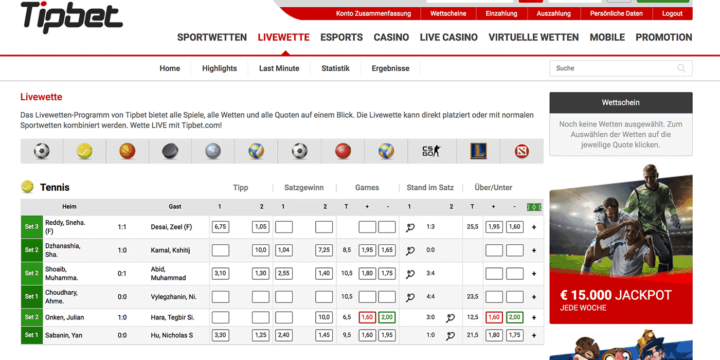720x360 pixels.
Task: Click the tennis ball icon beside Tennis heading
Action: 28,186
